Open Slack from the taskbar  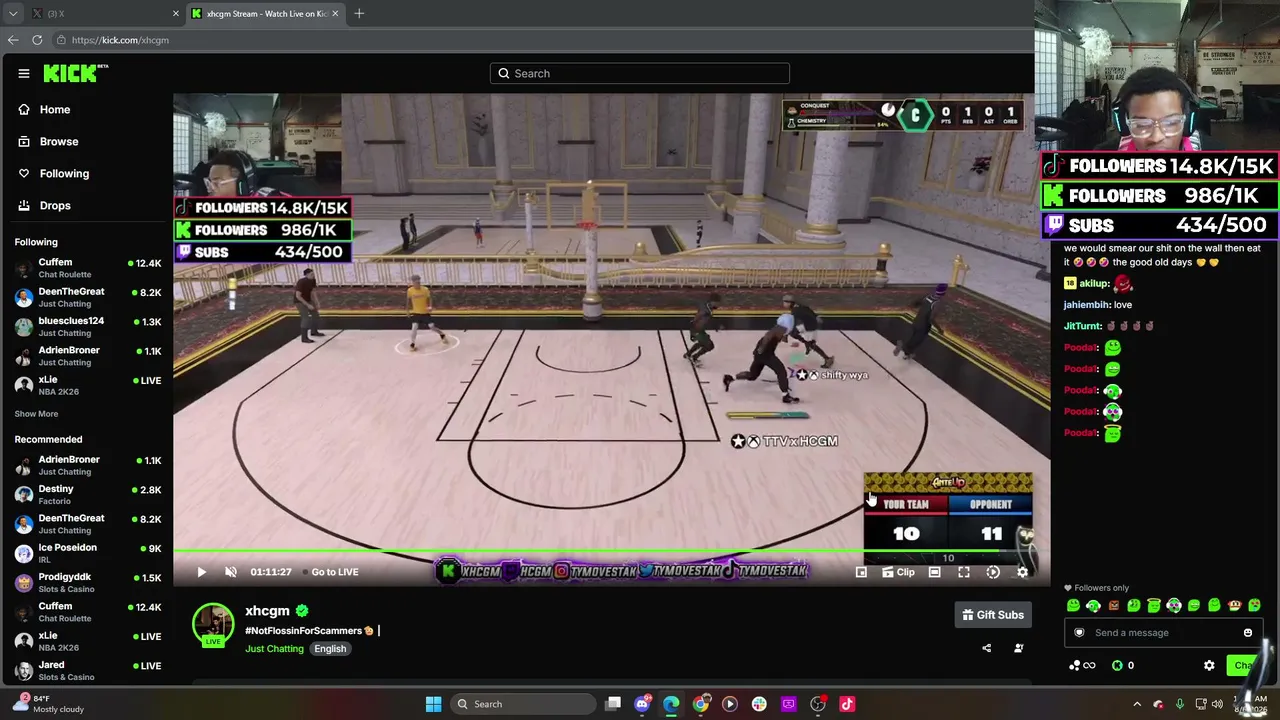[759, 704]
